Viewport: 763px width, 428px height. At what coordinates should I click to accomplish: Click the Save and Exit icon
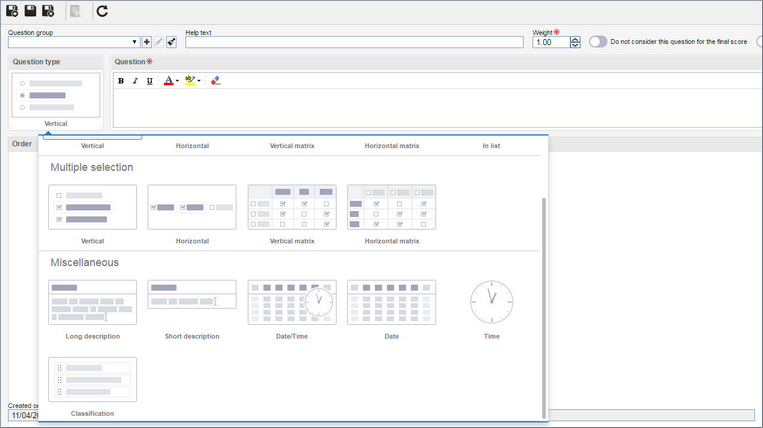pyautogui.click(x=48, y=11)
